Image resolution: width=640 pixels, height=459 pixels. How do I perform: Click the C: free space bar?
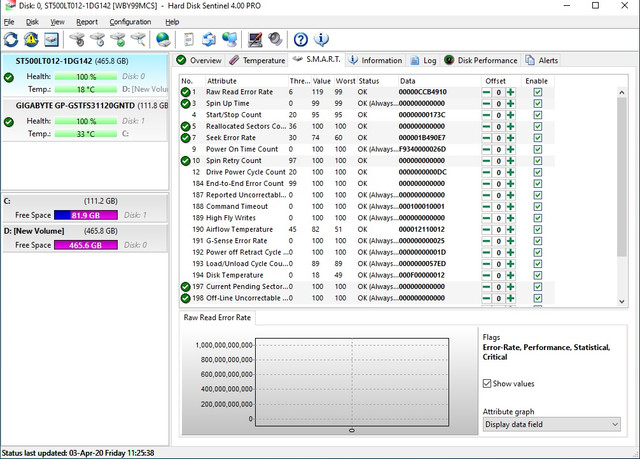coord(86,215)
